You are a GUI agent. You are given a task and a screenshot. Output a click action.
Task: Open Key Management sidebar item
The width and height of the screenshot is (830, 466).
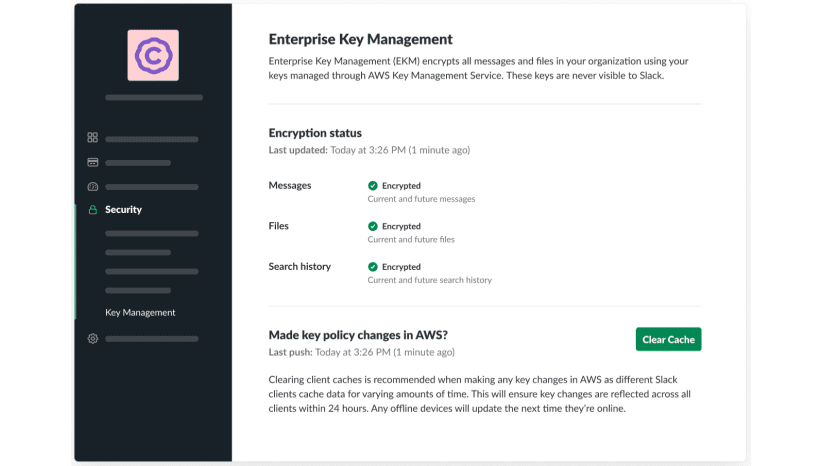(x=140, y=312)
